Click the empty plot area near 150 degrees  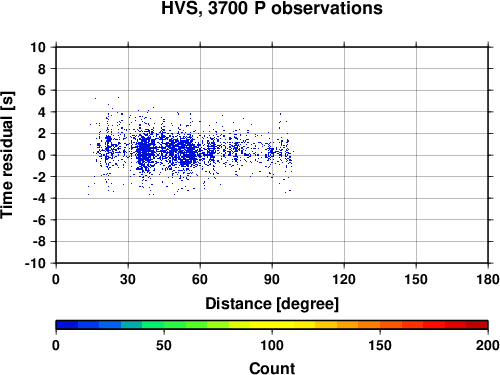click(x=416, y=155)
